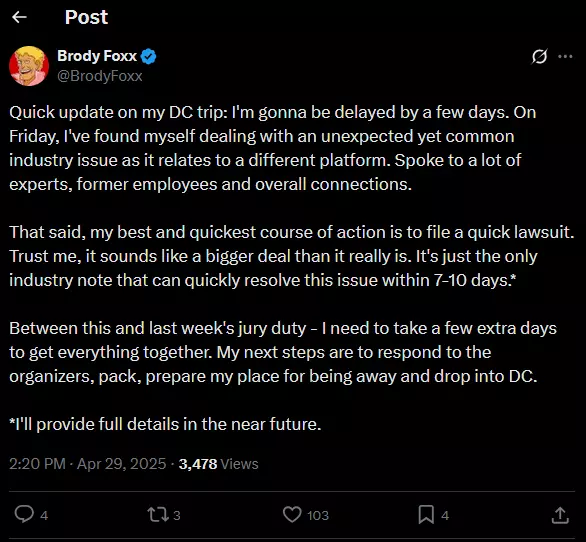Open the repost arrows menu
This screenshot has width=586, height=542.
click(158, 514)
